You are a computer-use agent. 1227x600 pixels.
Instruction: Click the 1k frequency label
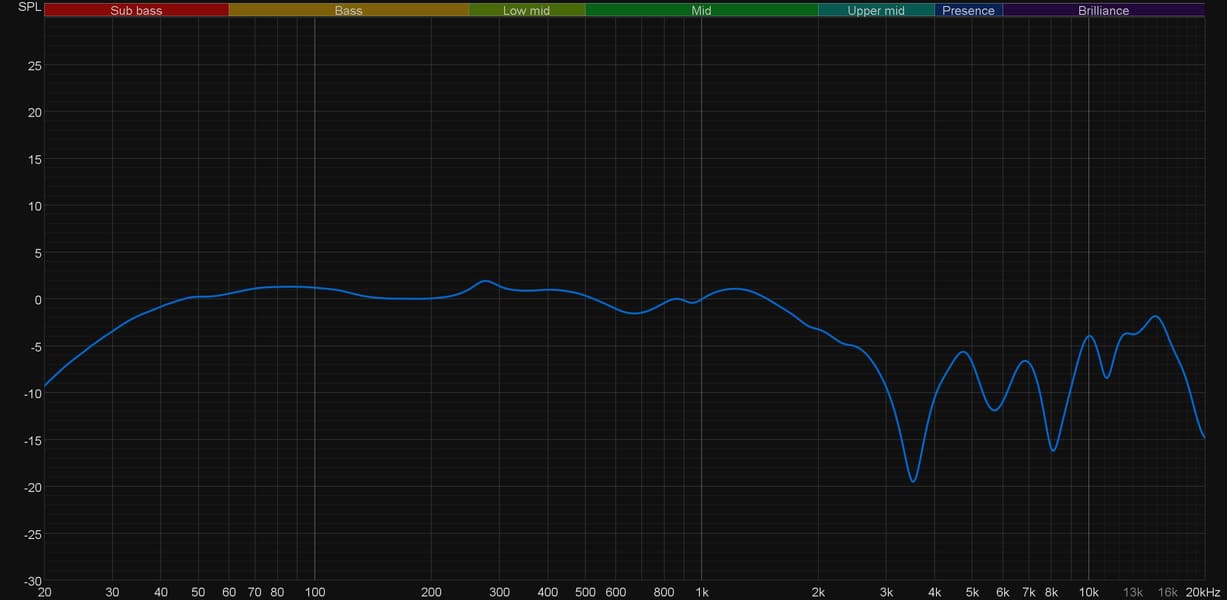pos(701,593)
